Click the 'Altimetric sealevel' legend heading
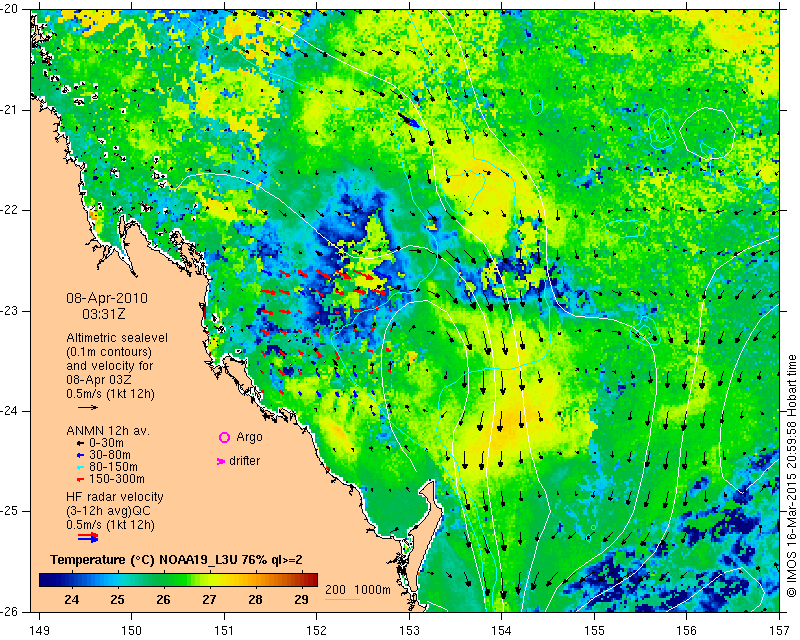 (117, 338)
